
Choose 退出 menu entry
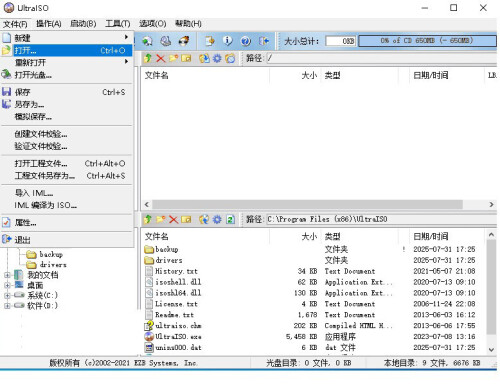(67, 240)
